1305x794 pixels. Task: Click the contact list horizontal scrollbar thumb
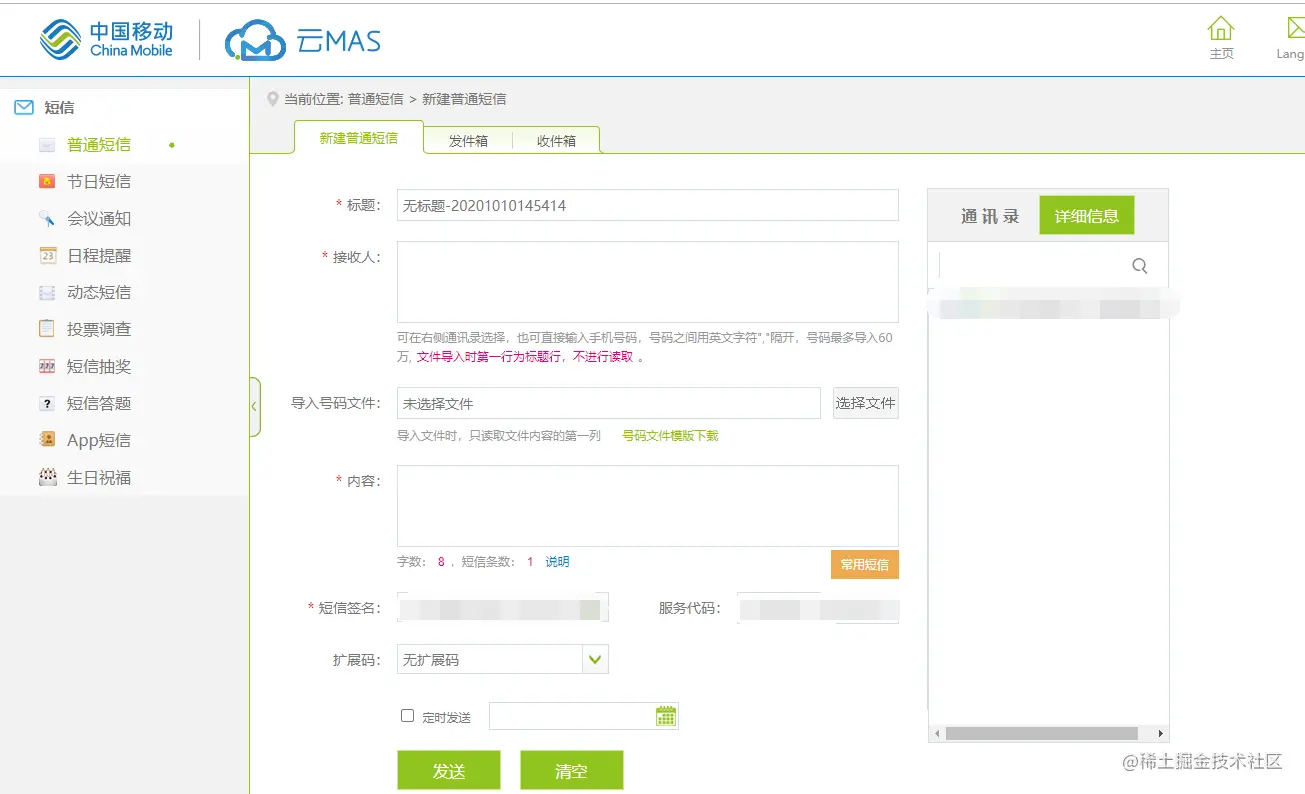click(x=1042, y=733)
